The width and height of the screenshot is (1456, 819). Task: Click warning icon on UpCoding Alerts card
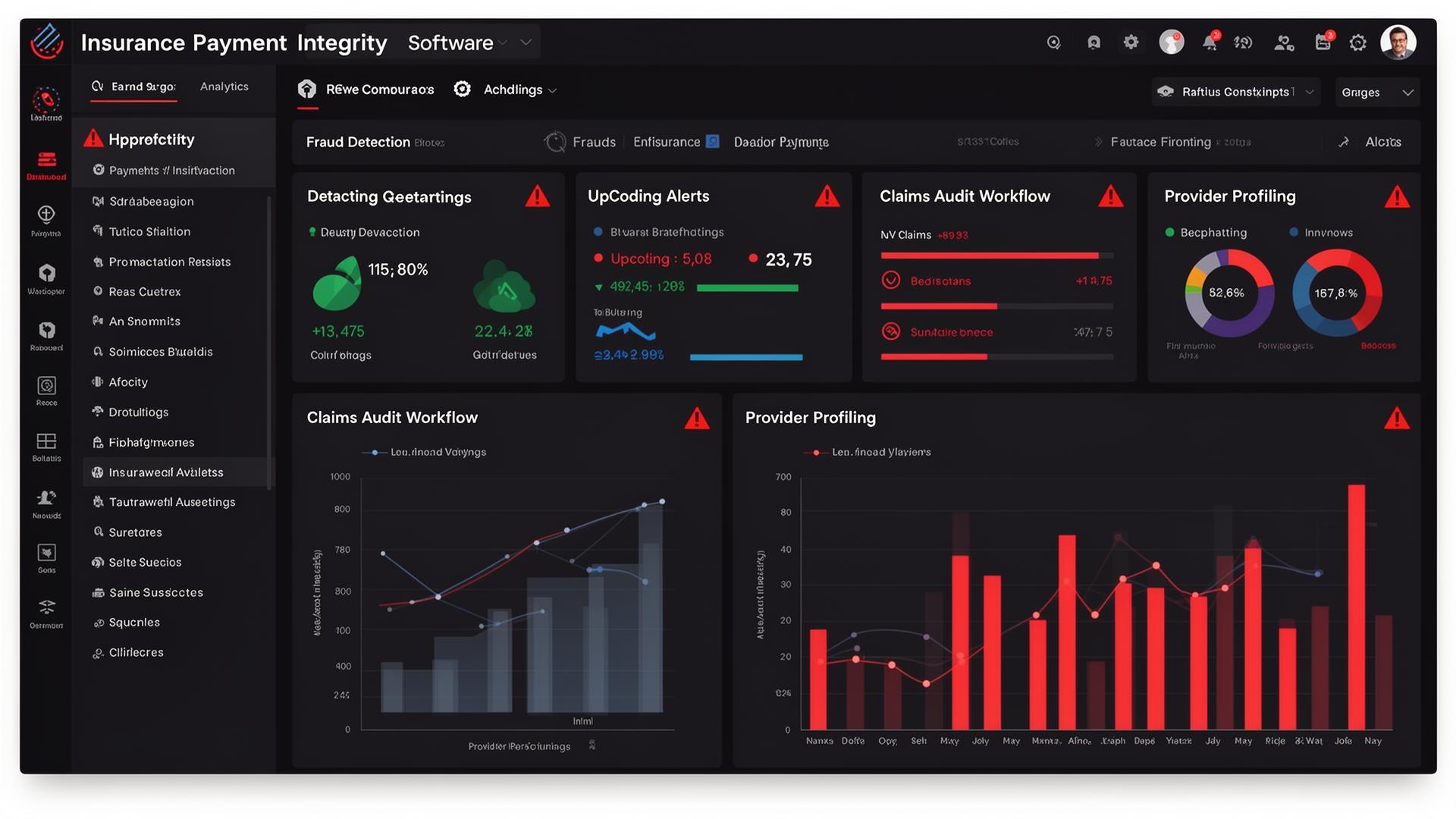(x=827, y=196)
